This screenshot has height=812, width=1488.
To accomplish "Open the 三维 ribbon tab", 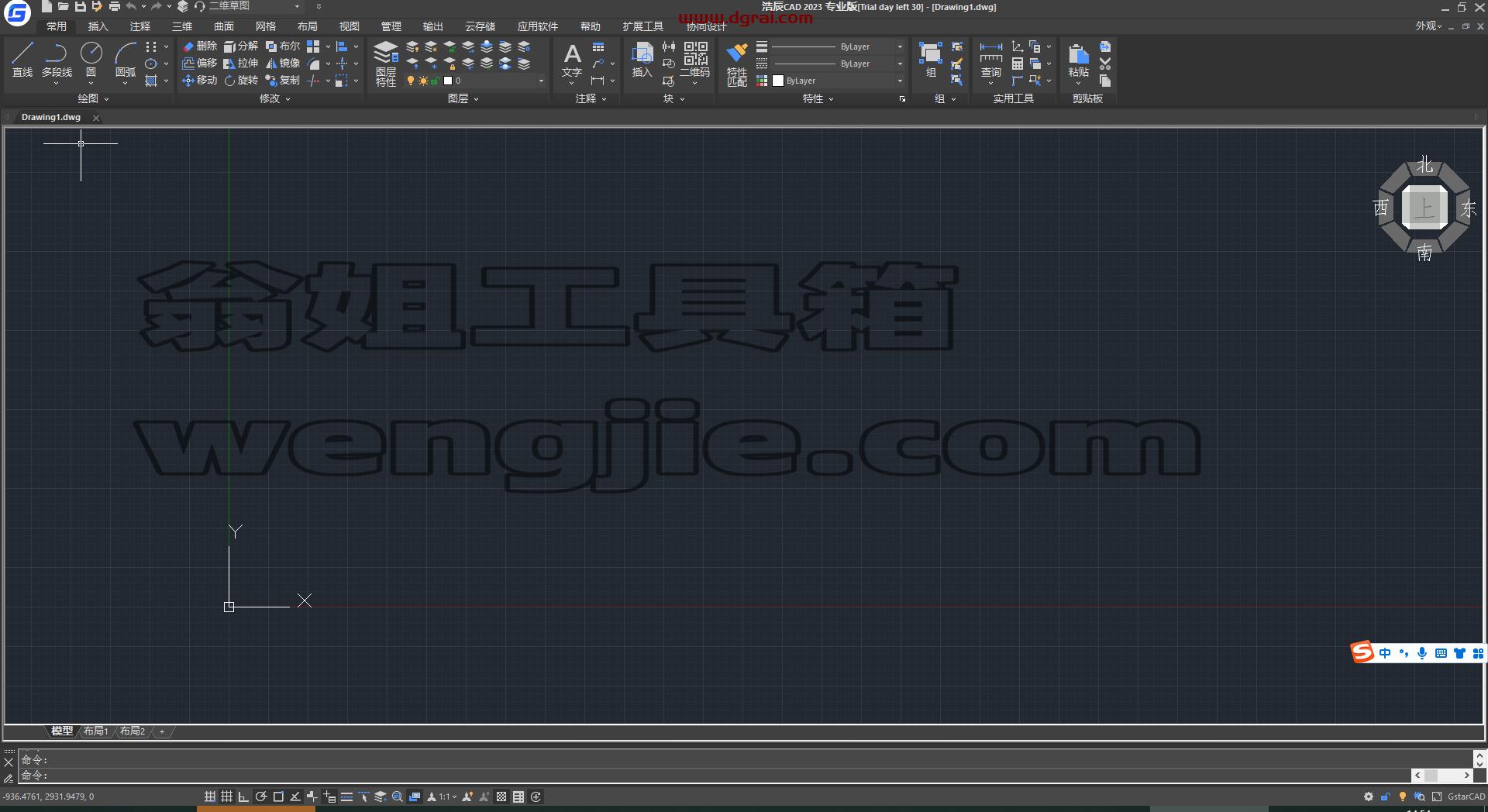I will [182, 26].
